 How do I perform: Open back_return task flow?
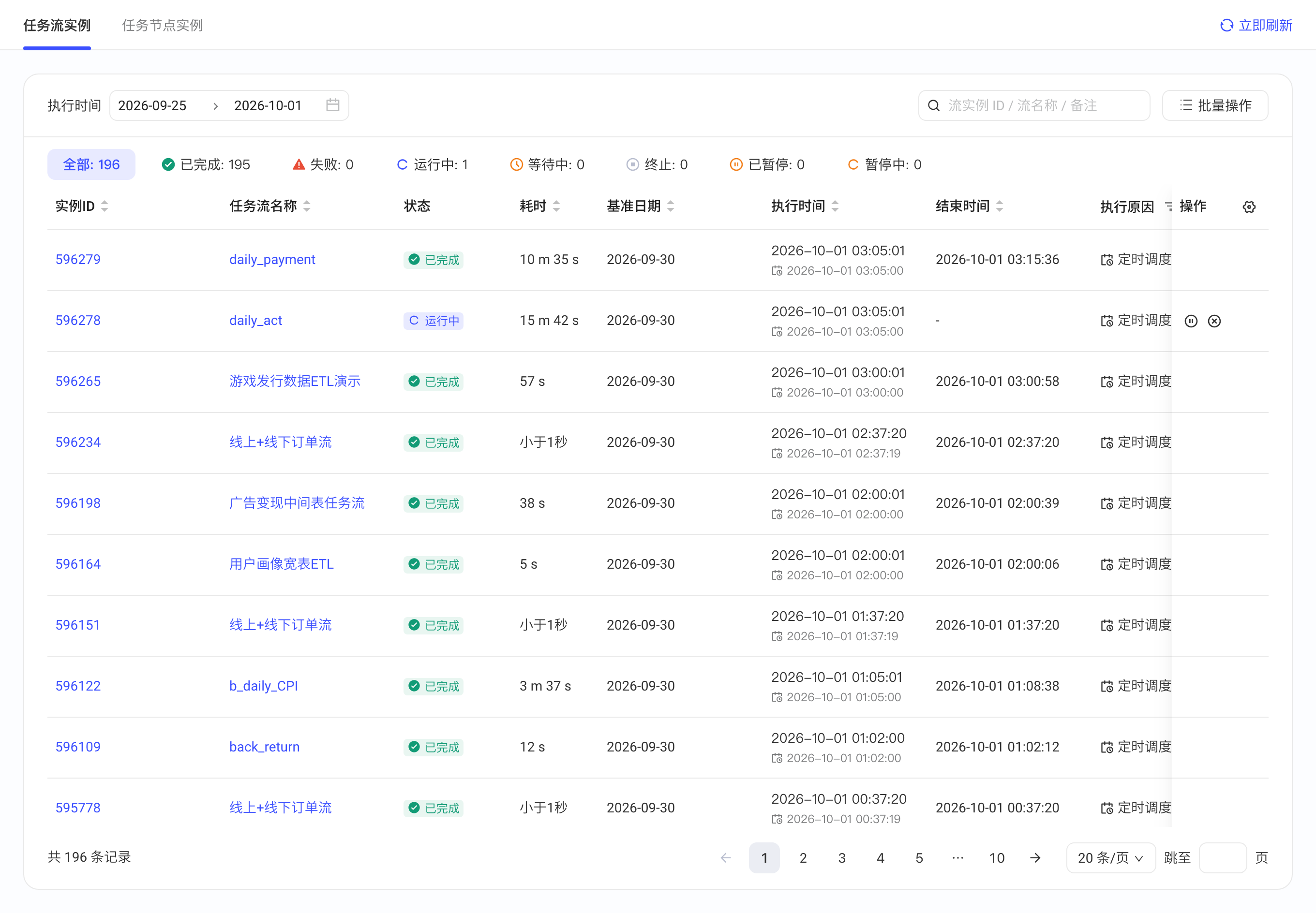264,747
